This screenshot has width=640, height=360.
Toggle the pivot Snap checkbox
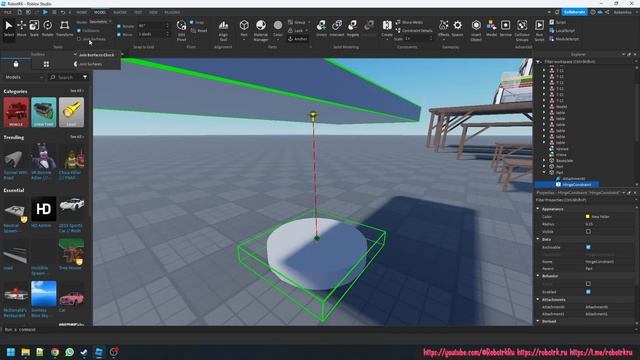(191, 22)
